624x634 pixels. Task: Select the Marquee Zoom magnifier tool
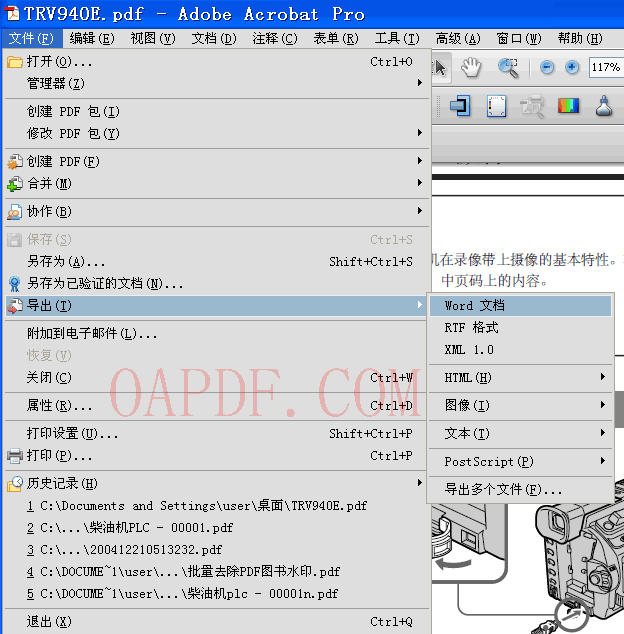pyautogui.click(x=508, y=67)
